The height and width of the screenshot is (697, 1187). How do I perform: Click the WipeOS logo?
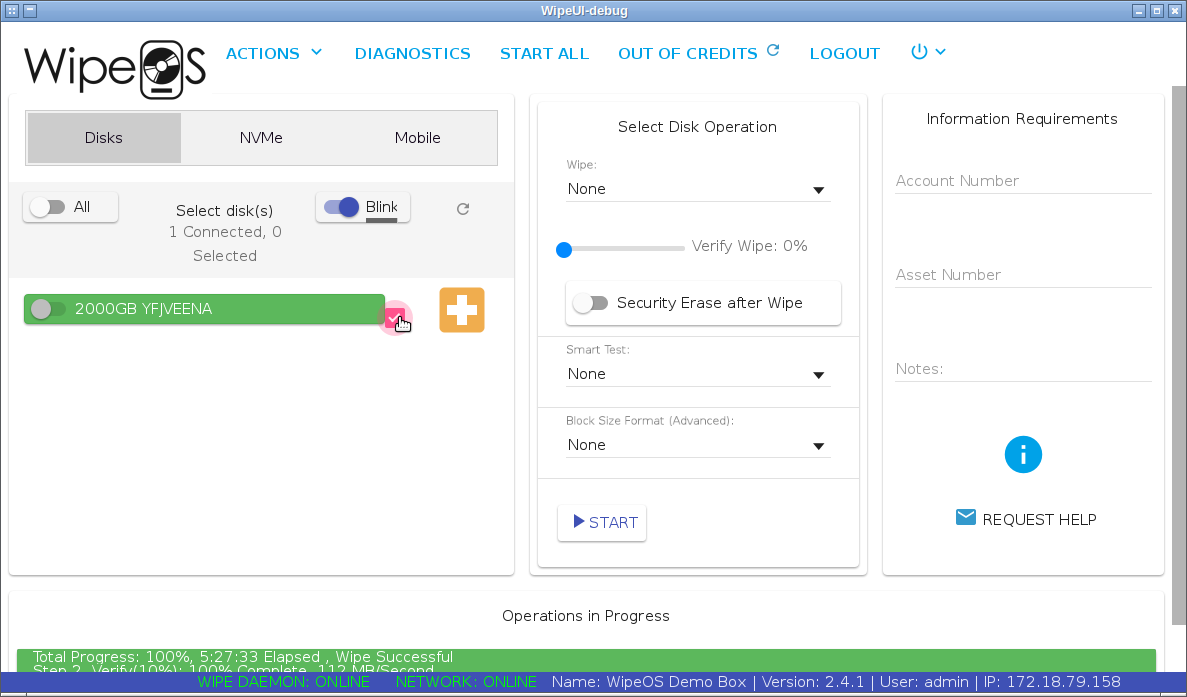point(115,69)
